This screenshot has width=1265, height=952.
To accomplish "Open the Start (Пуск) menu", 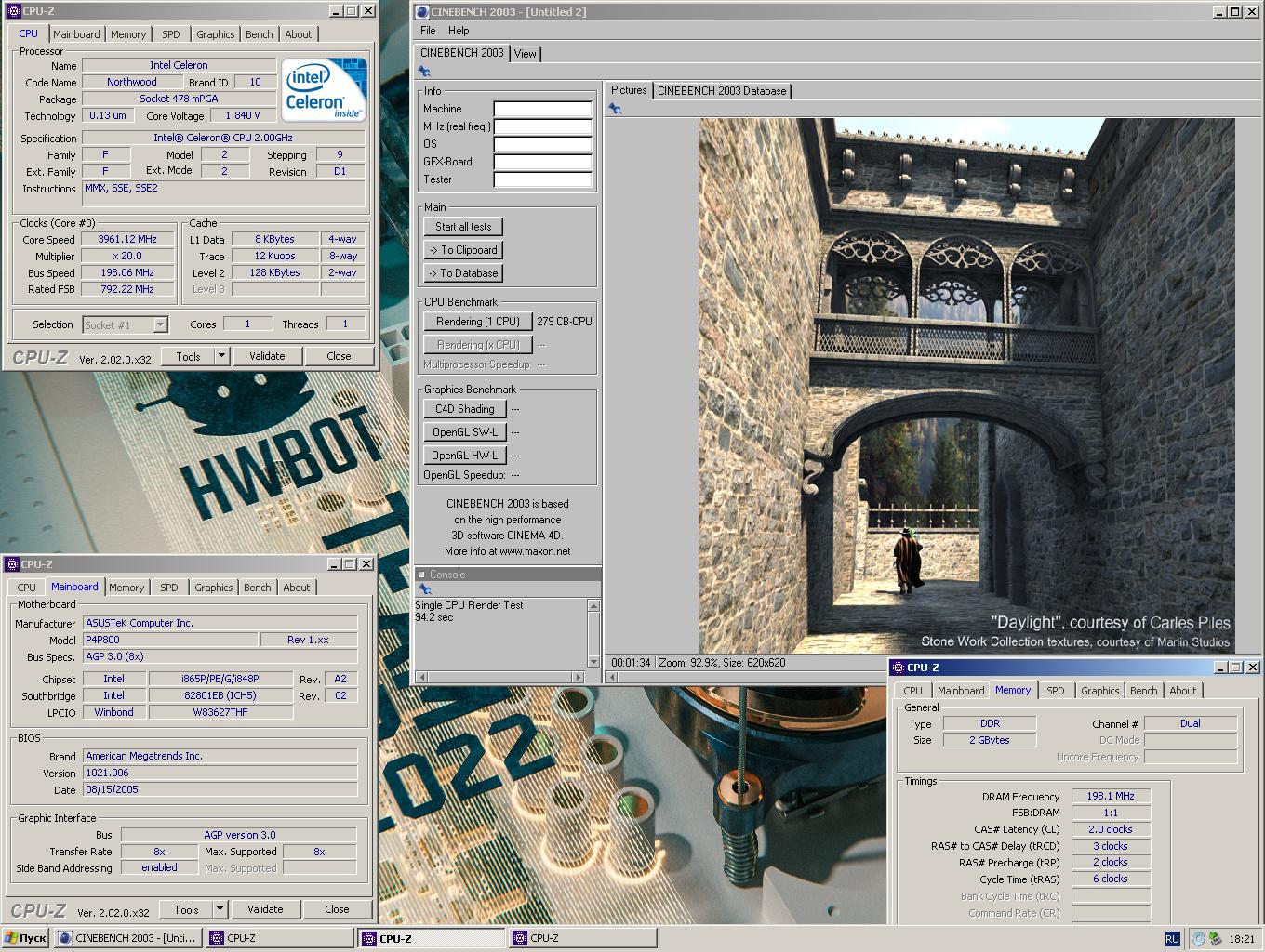I will 25,938.
